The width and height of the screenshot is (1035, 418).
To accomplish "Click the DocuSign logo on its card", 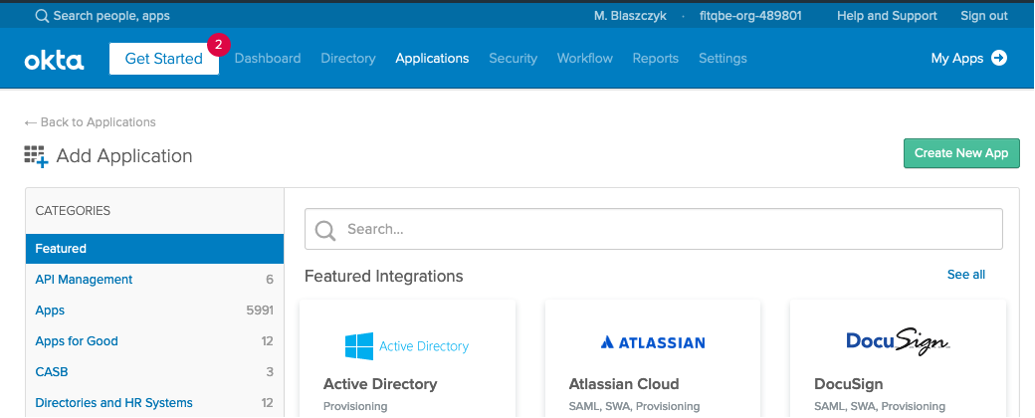I will [898, 341].
